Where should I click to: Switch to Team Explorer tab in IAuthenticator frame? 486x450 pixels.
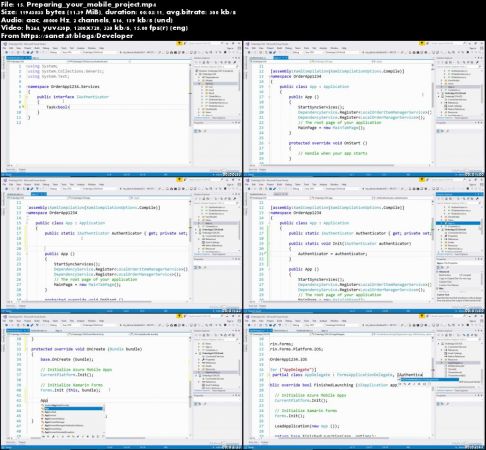coord(219,118)
